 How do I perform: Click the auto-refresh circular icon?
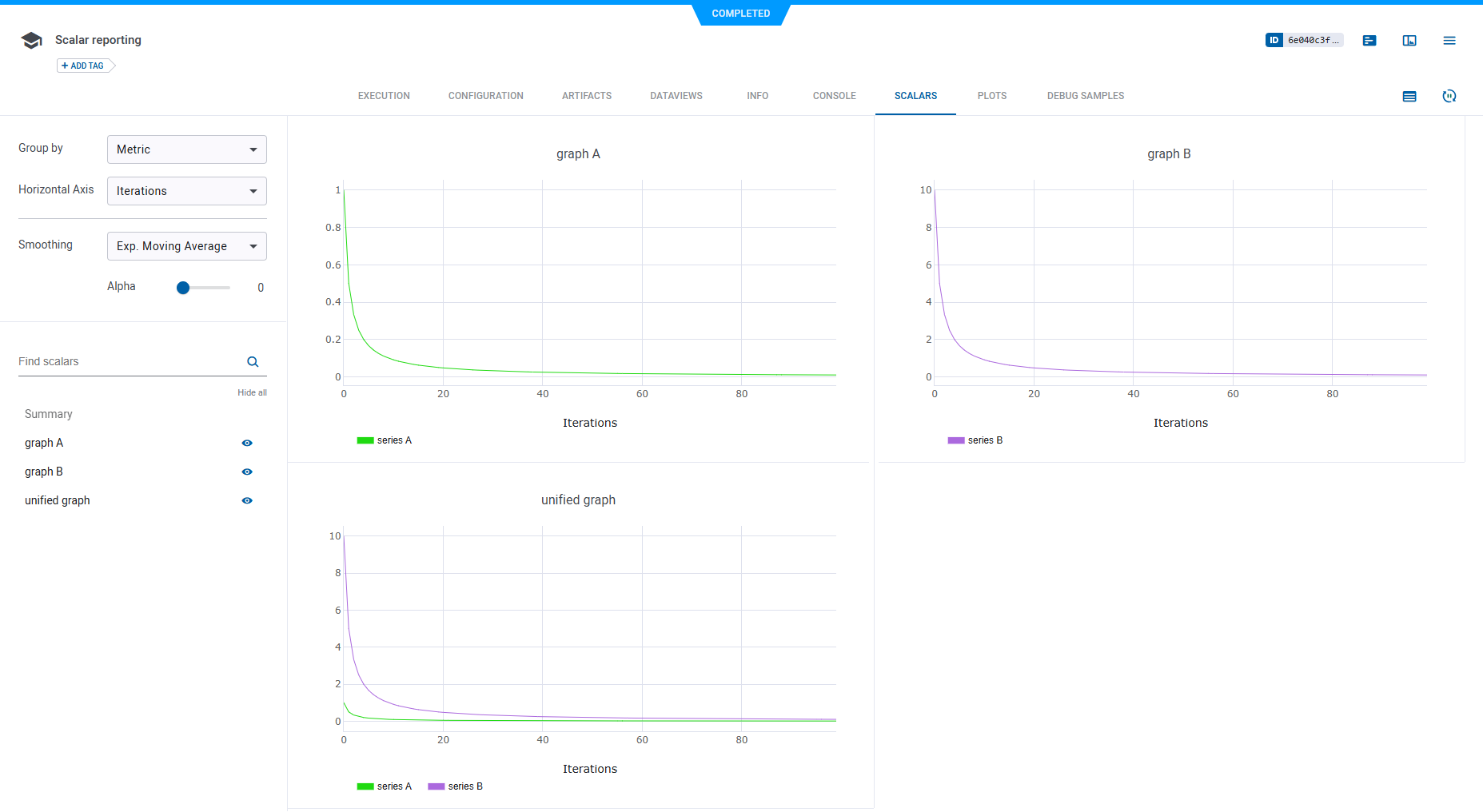[1449, 96]
